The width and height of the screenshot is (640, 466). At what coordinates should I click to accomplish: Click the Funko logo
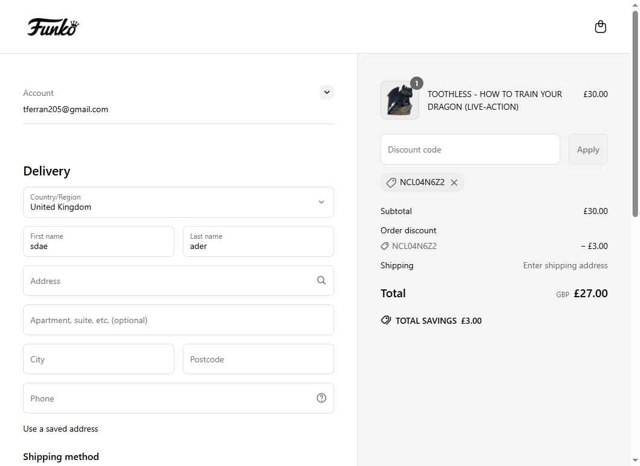pos(52,27)
